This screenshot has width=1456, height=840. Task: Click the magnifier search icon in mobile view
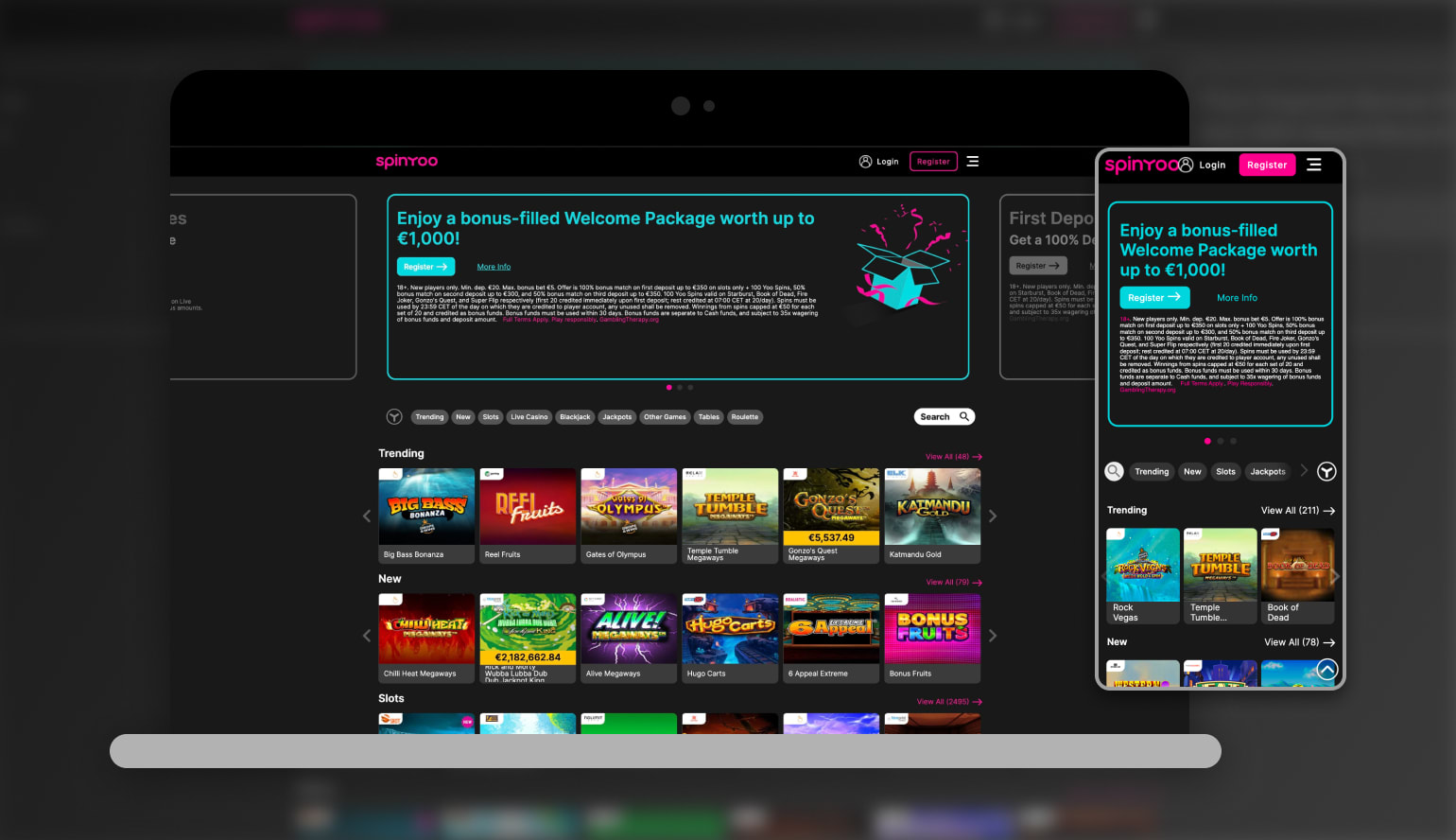pyautogui.click(x=1115, y=471)
